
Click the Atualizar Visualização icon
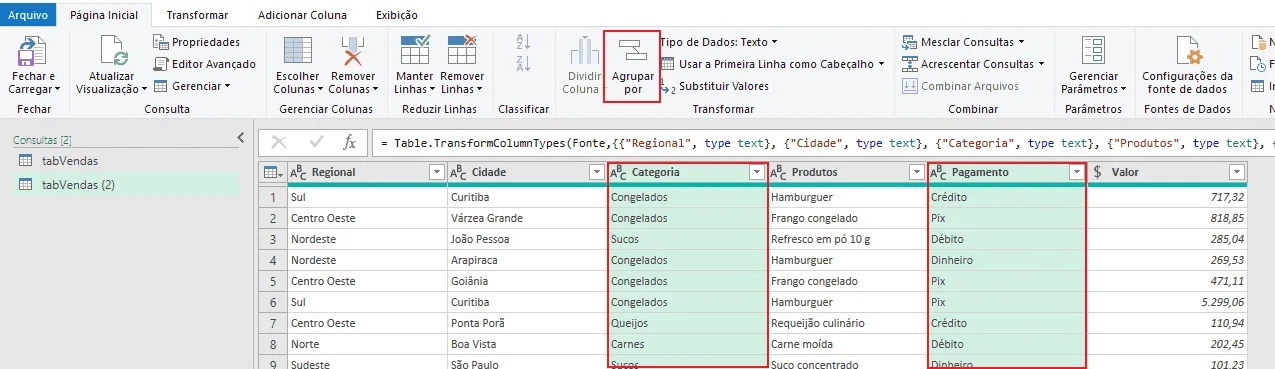click(x=112, y=50)
